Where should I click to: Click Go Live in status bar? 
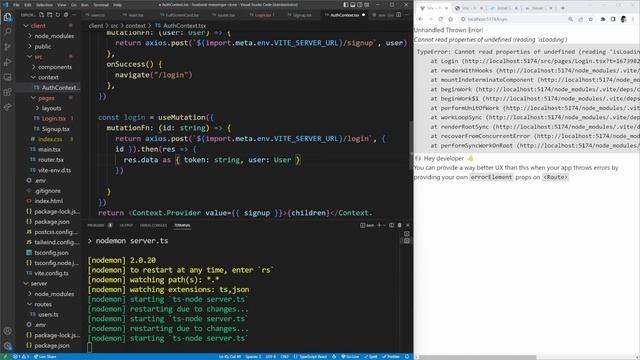pos(350,357)
